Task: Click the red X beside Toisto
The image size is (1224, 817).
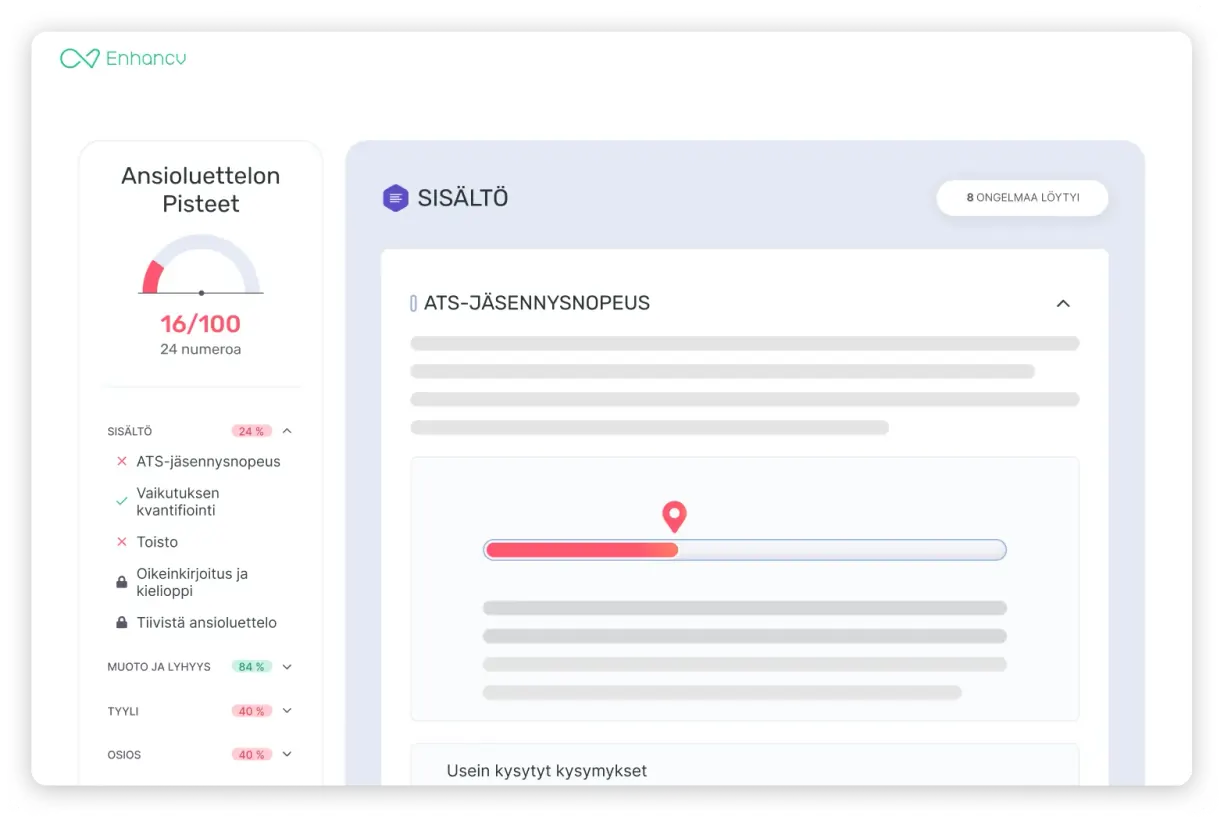Action: (x=122, y=541)
